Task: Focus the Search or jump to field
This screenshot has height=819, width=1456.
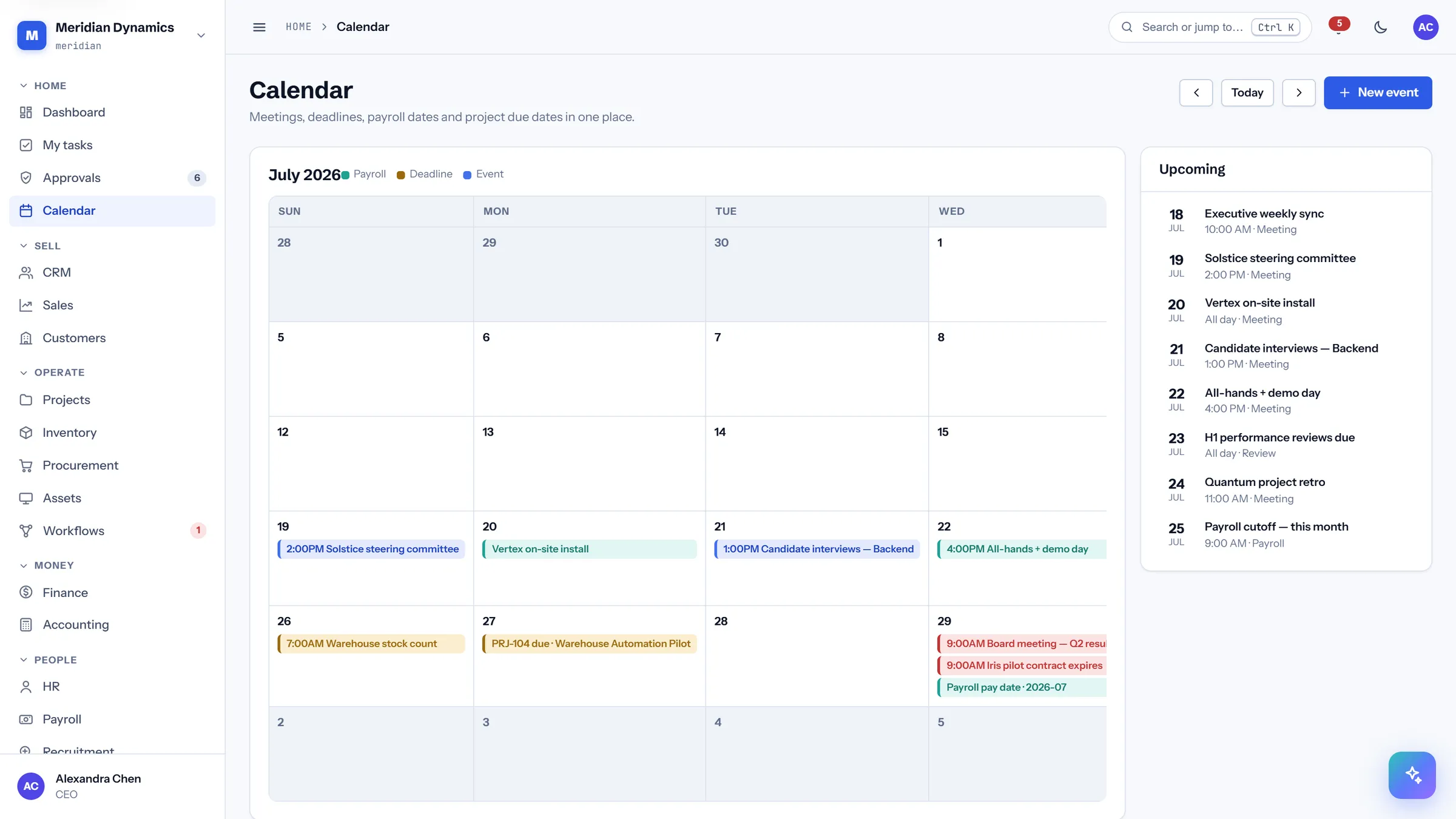Action: coord(1210,27)
